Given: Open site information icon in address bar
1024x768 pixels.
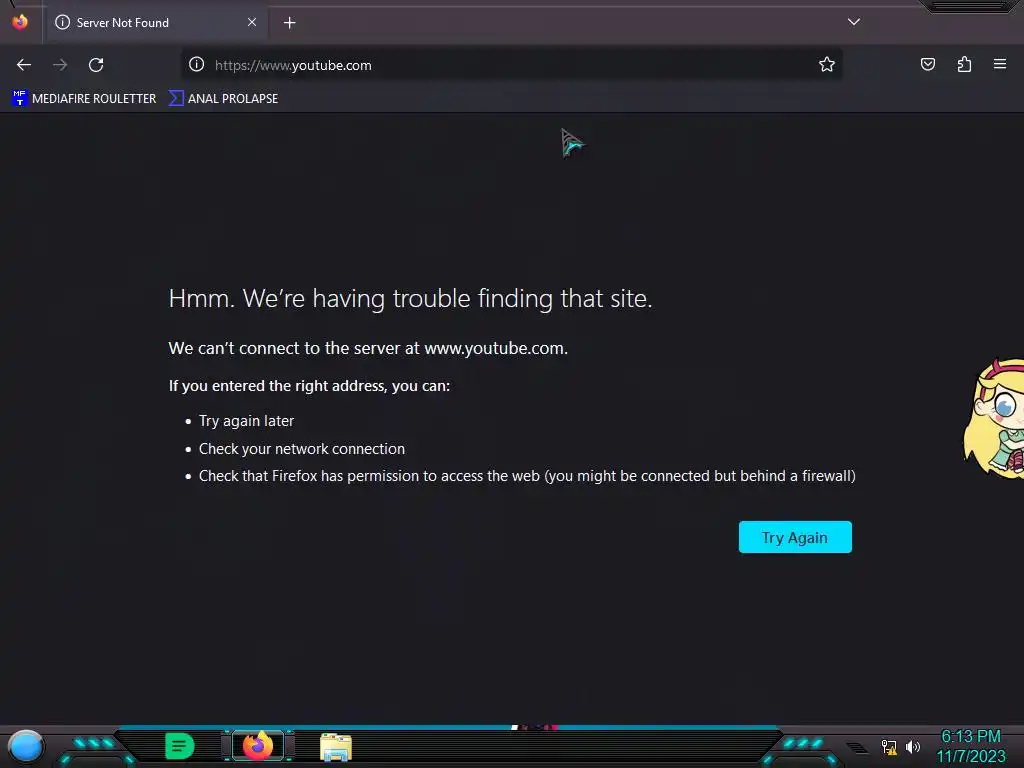Looking at the screenshot, I should [x=197, y=64].
